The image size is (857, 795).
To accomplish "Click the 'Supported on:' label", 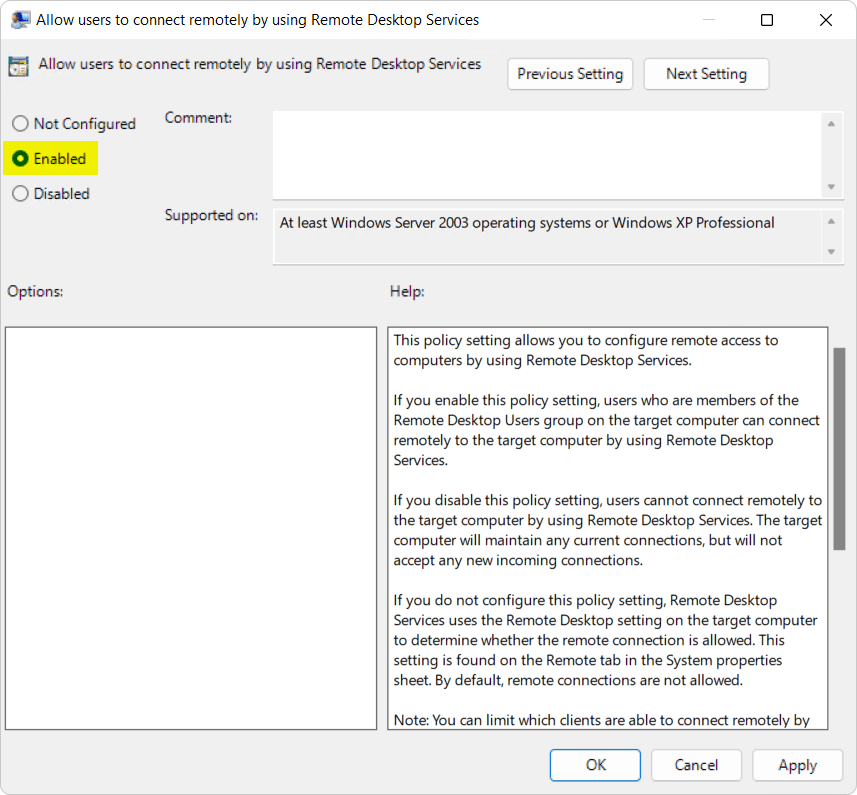I will 211,215.
